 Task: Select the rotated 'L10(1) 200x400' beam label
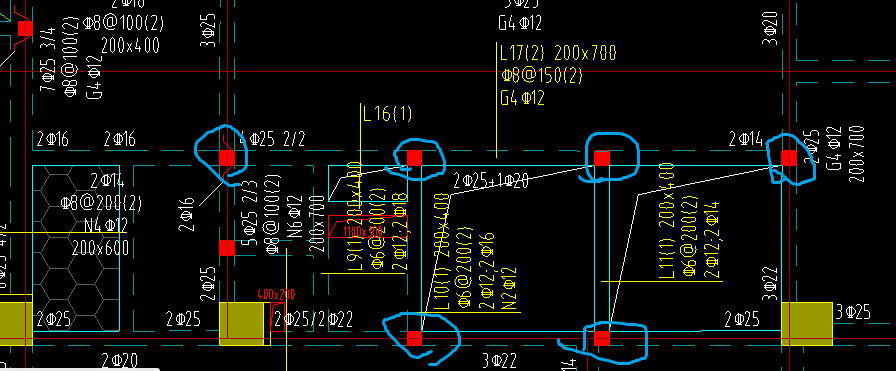pos(442,252)
